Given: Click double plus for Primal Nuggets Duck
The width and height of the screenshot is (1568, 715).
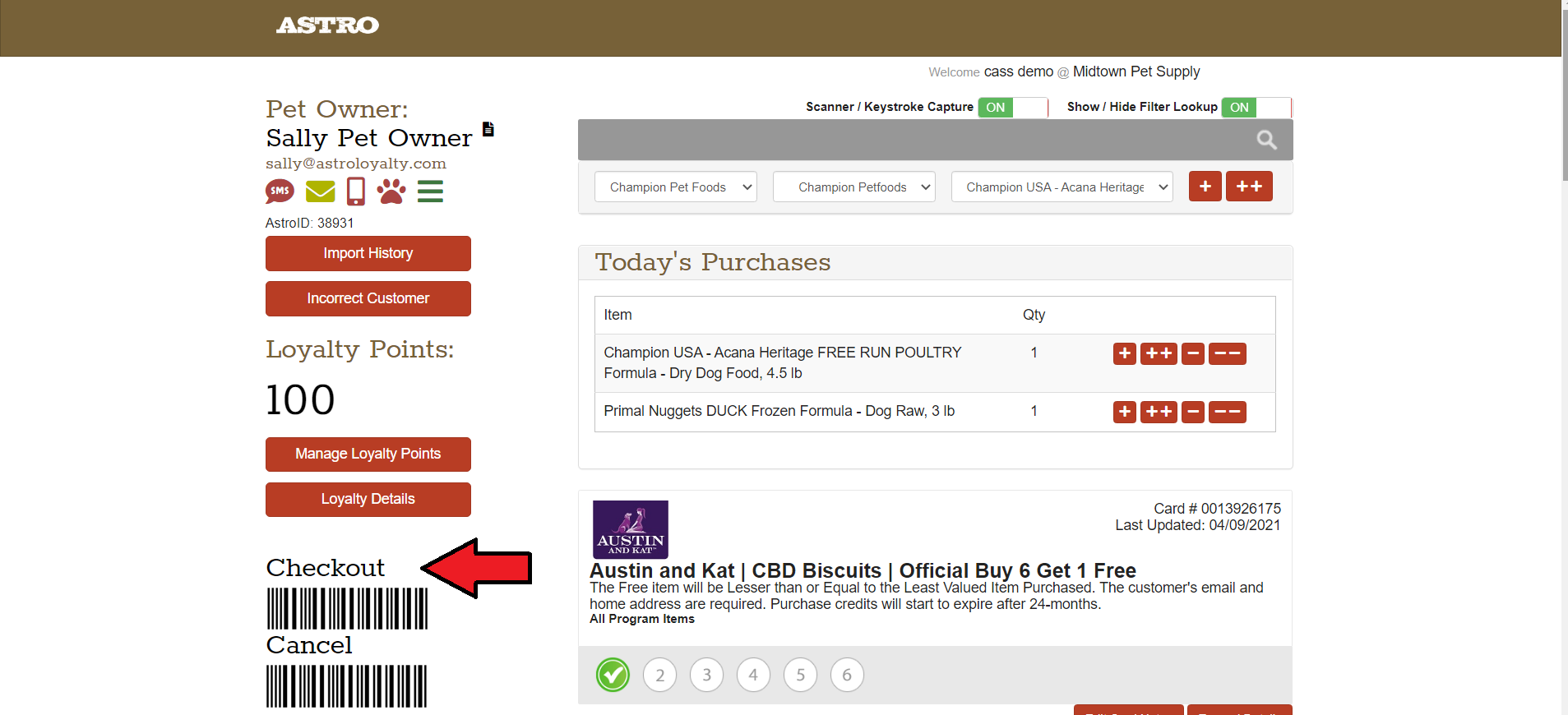Looking at the screenshot, I should click(1159, 412).
